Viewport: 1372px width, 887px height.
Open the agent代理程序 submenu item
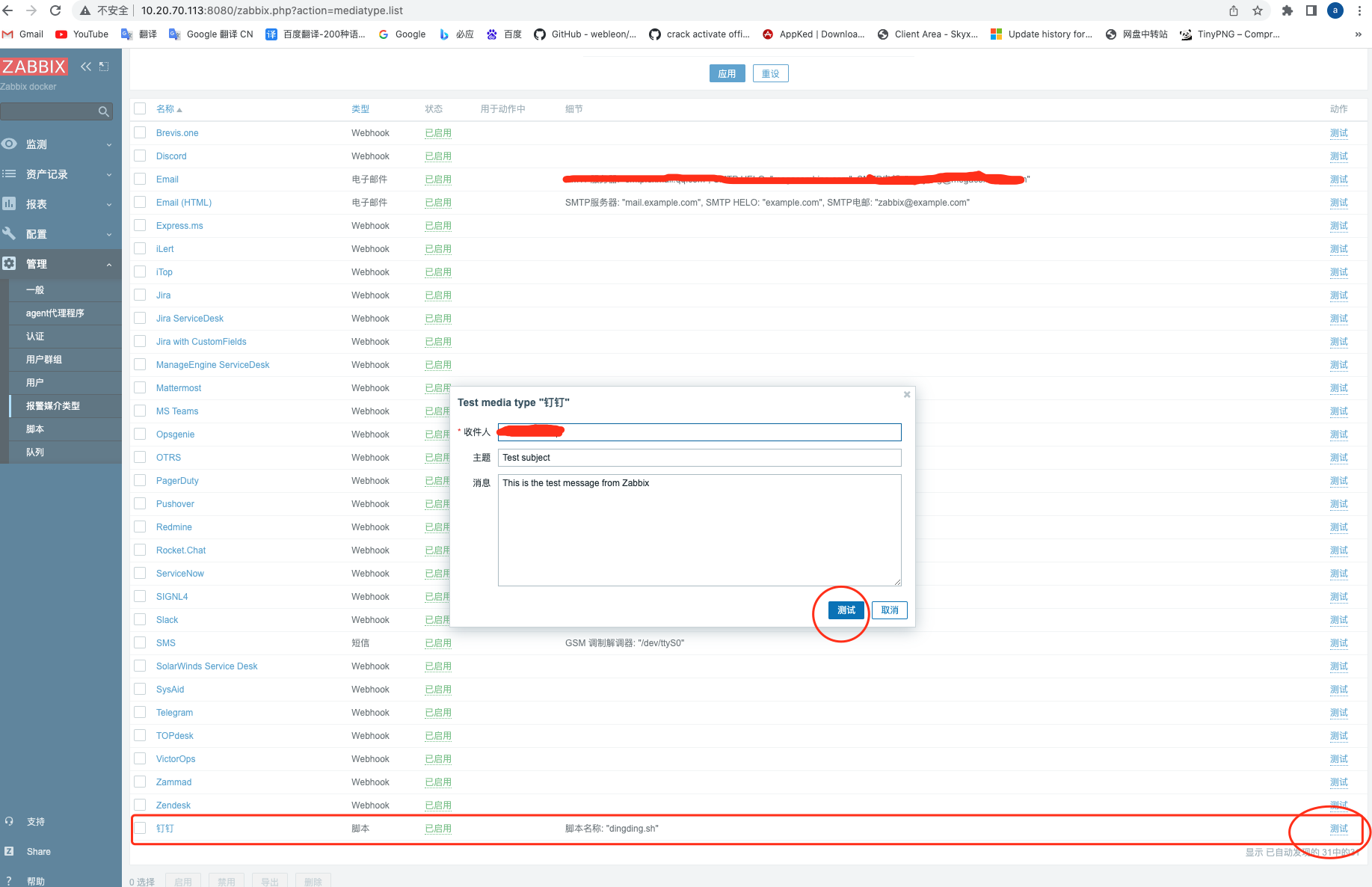coord(64,313)
